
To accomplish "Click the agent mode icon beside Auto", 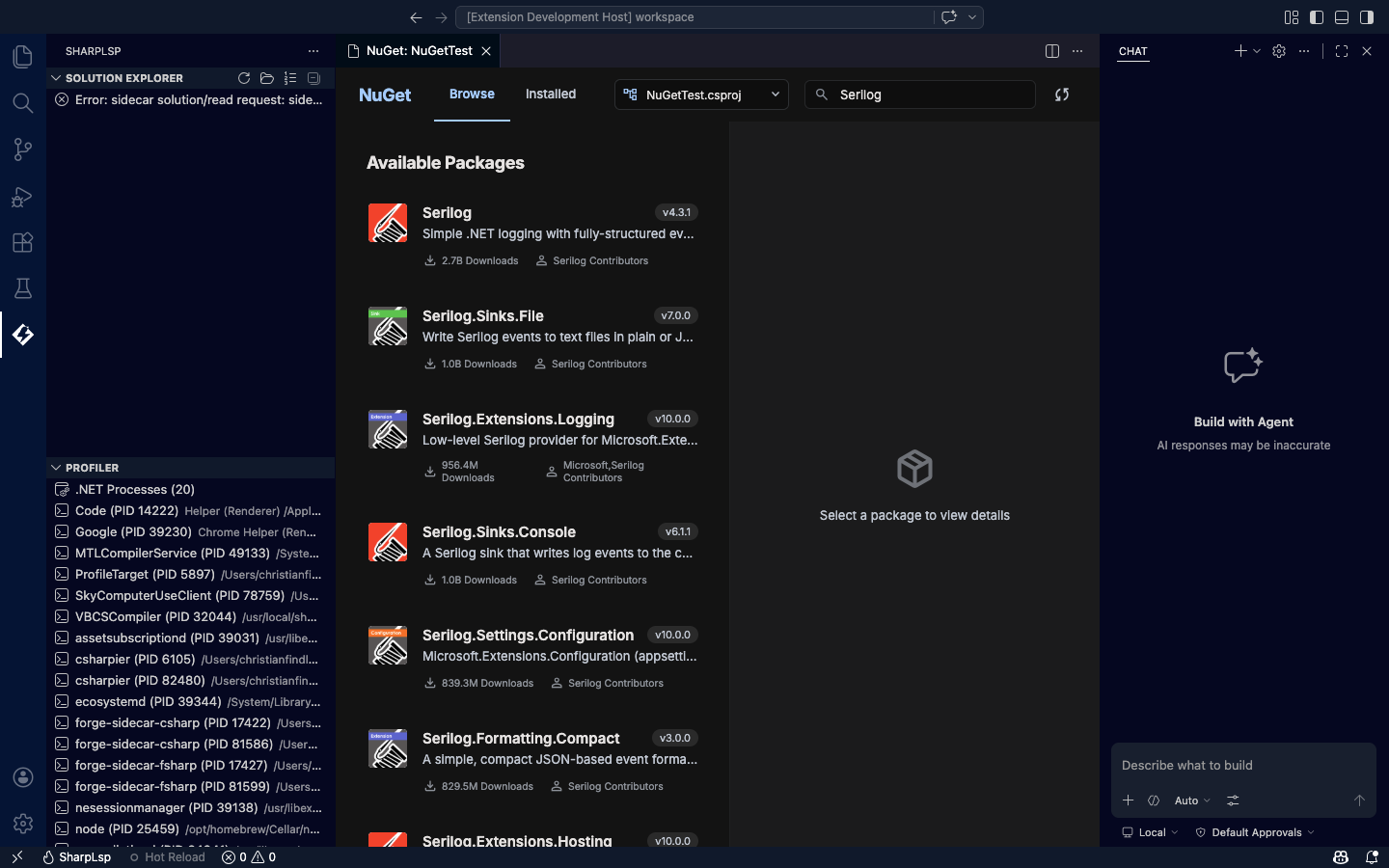I will click(1154, 800).
